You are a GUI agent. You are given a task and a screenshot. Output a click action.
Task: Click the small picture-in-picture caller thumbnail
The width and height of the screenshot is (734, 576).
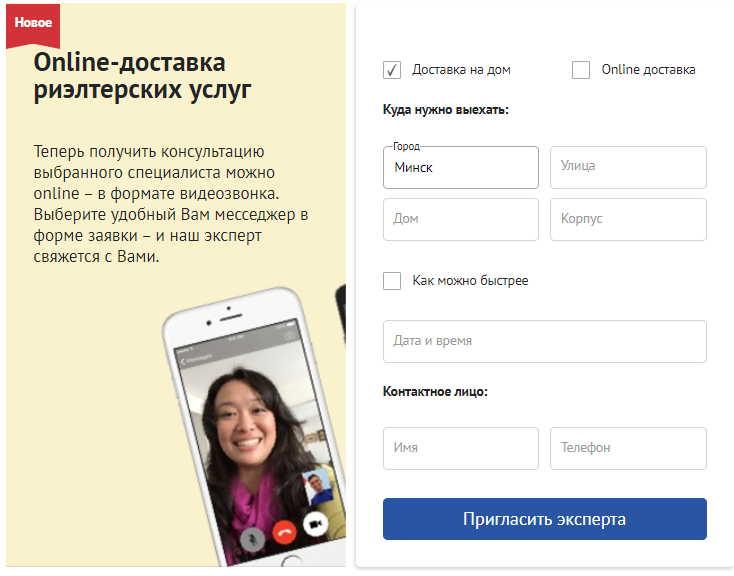point(318,487)
